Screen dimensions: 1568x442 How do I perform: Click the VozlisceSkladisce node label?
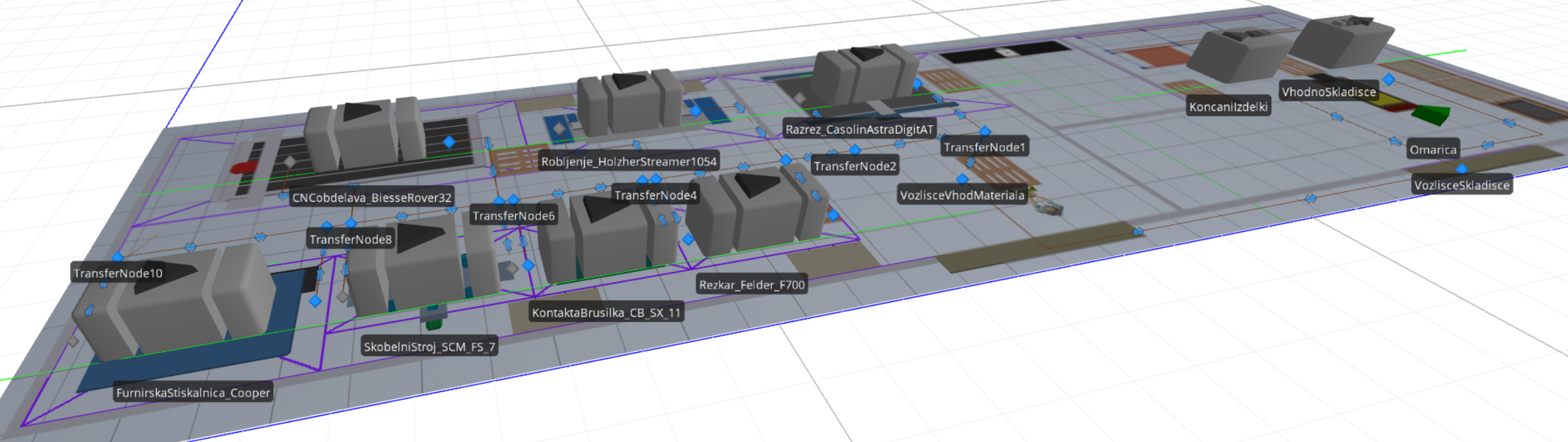pos(1461,185)
